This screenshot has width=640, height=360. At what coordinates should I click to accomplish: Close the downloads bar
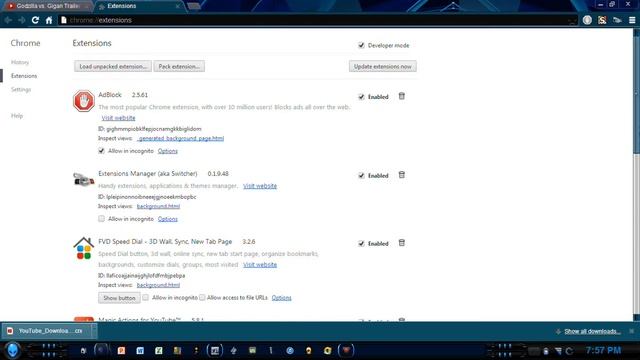point(631,331)
